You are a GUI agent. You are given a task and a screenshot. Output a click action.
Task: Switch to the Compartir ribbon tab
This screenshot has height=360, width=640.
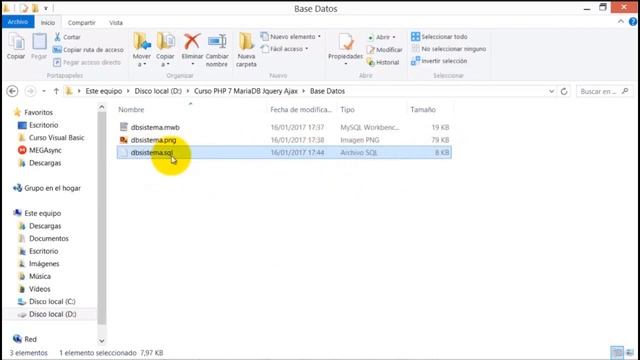[82, 23]
